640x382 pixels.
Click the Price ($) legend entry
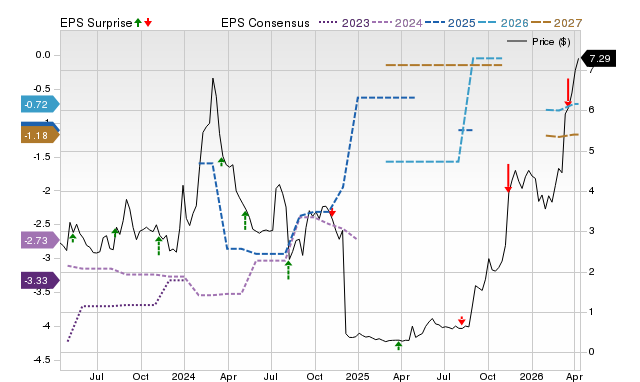(x=539, y=42)
